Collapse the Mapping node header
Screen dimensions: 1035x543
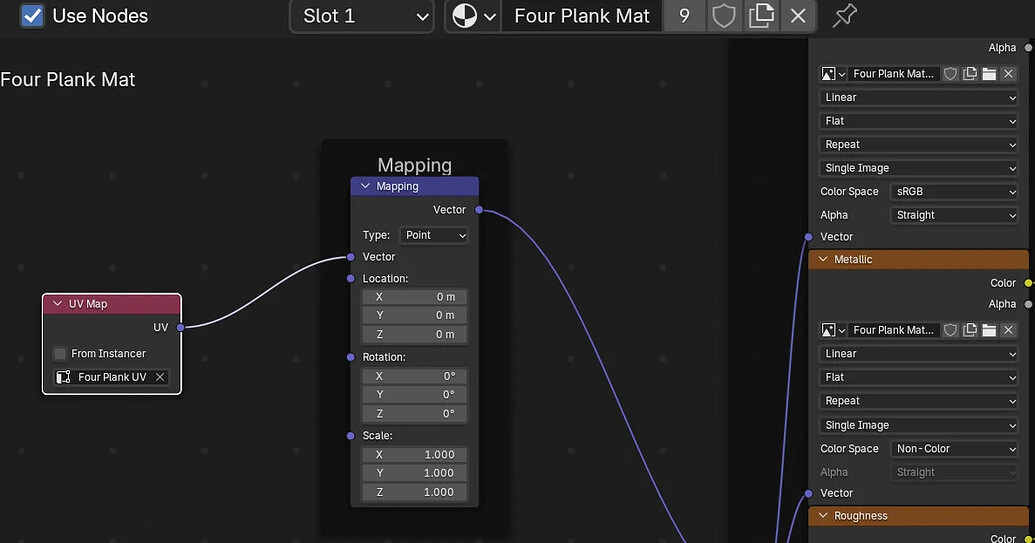(365, 187)
